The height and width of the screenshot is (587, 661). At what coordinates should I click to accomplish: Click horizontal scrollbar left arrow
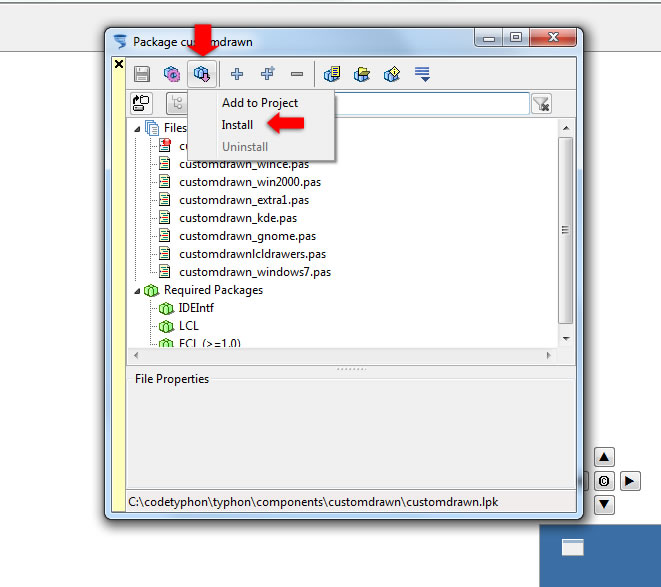coord(136,355)
